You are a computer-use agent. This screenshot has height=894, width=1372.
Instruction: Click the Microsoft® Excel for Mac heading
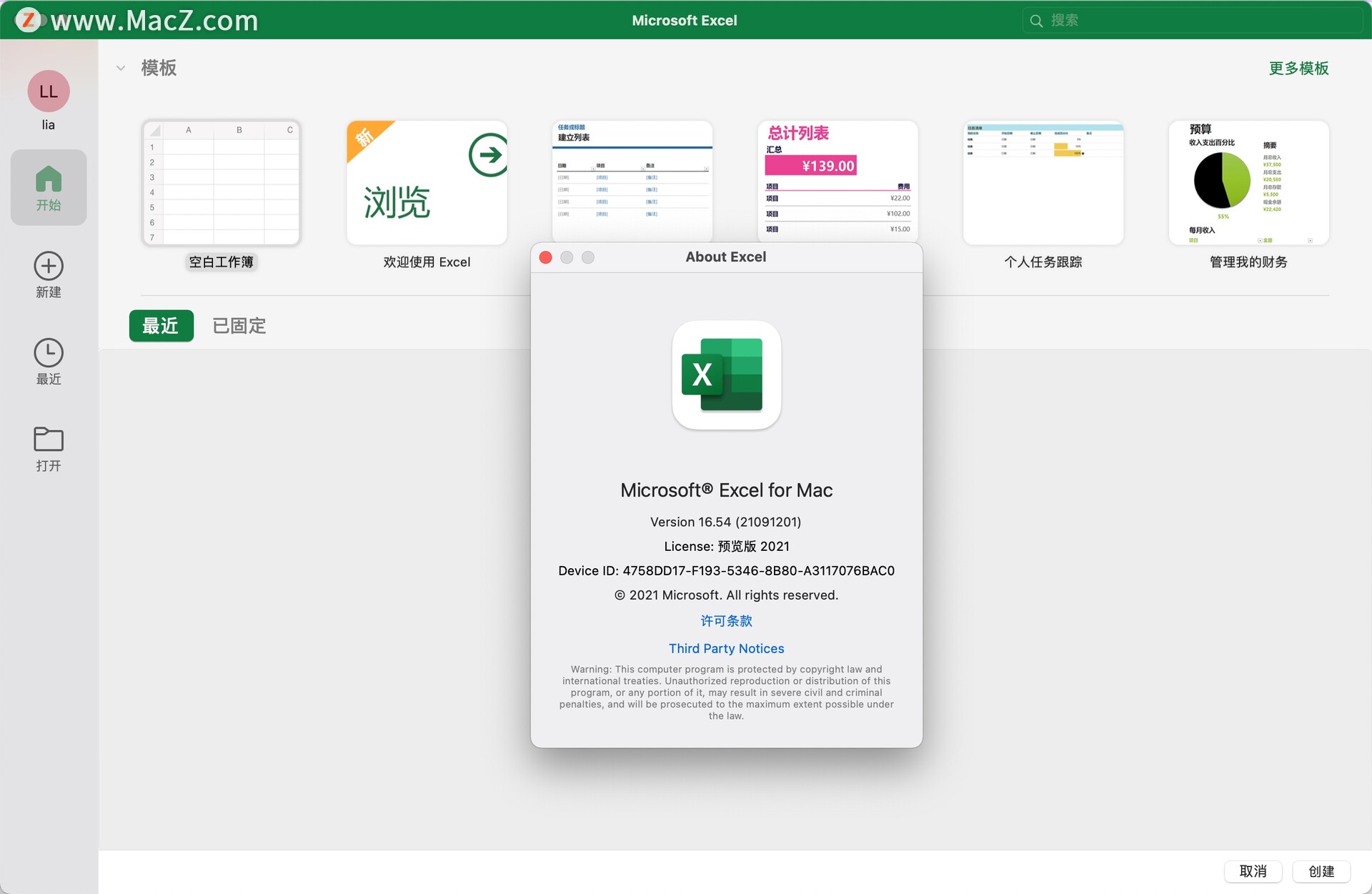coord(726,490)
